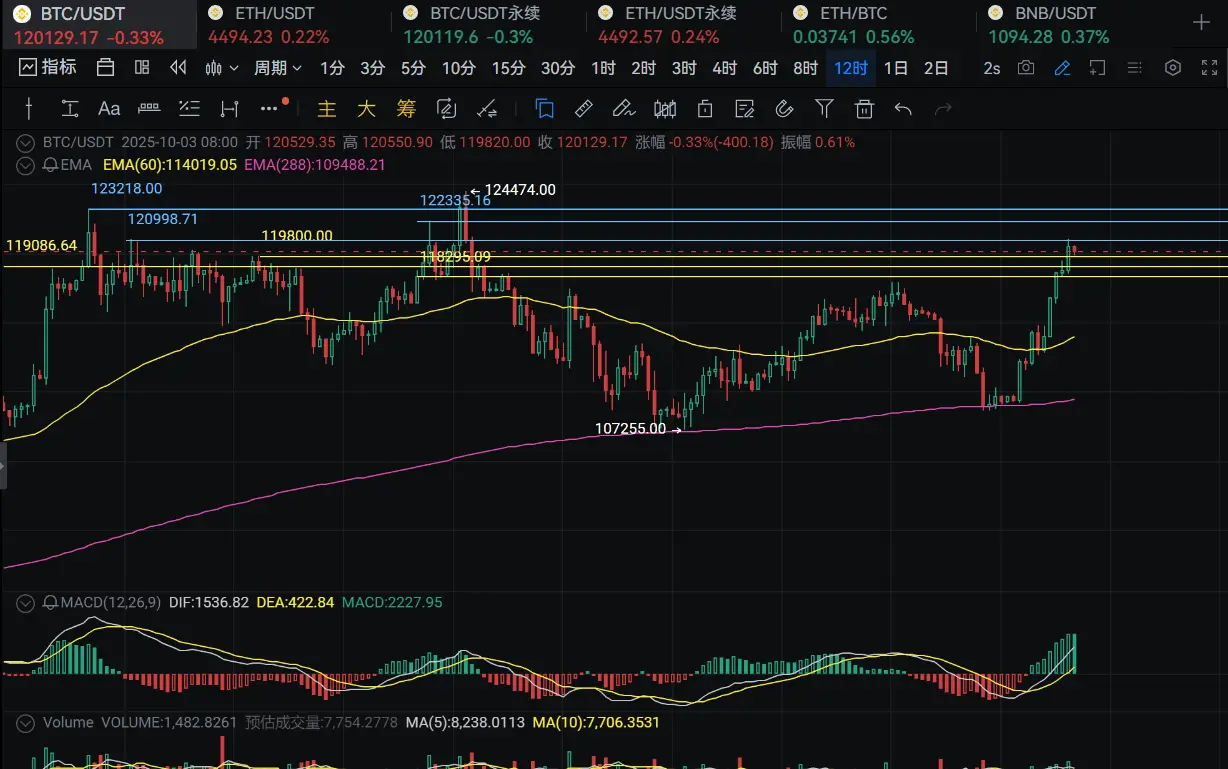
Task: Open the hexagon chart settings icon
Action: click(x=1173, y=68)
